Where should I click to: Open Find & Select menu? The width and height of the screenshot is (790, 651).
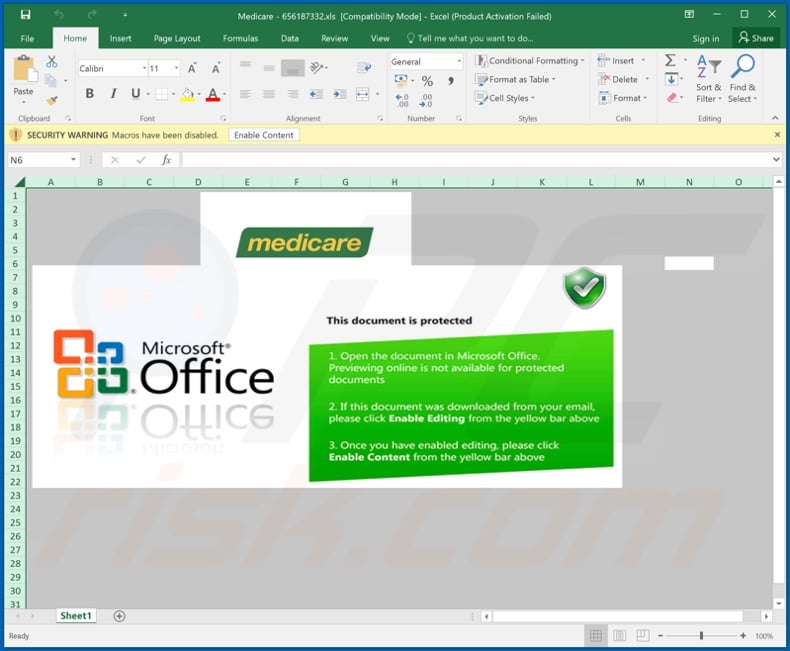[x=743, y=79]
